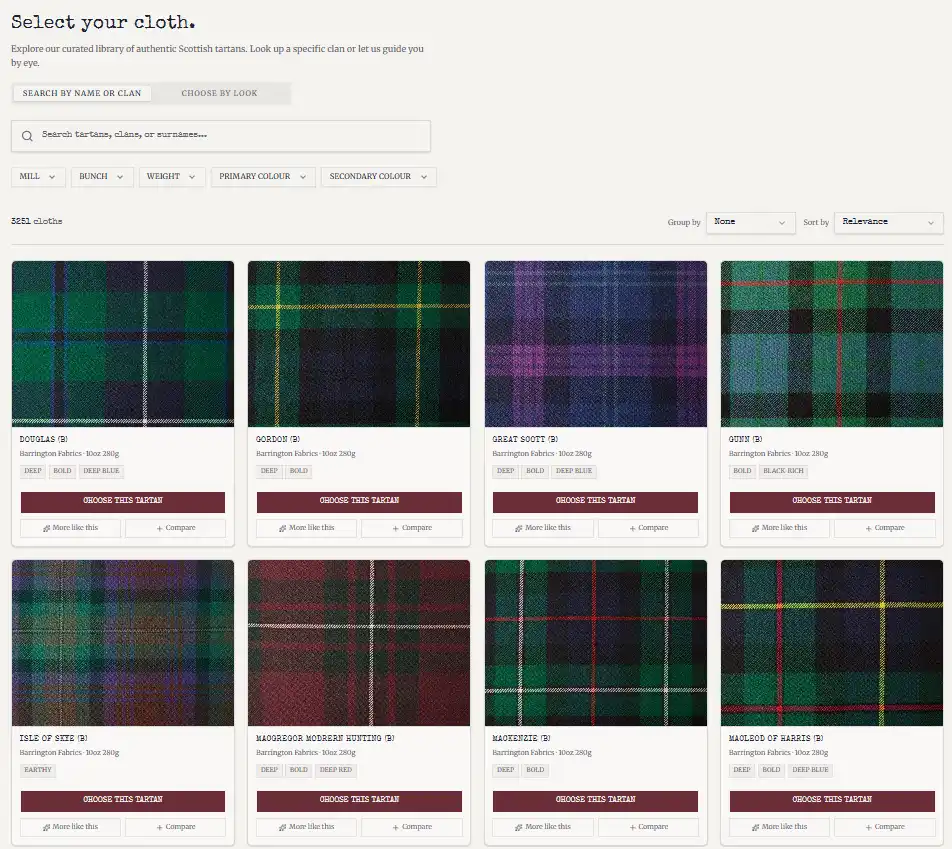
Task: Open the Gunn tartan swatch image
Action: coord(832,344)
